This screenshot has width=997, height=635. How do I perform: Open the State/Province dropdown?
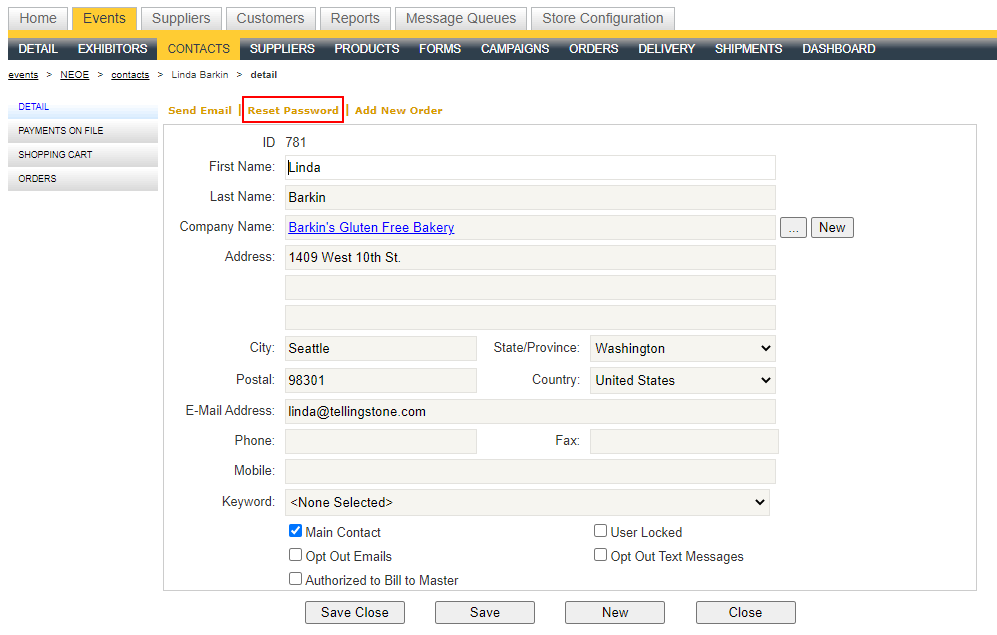(x=682, y=348)
